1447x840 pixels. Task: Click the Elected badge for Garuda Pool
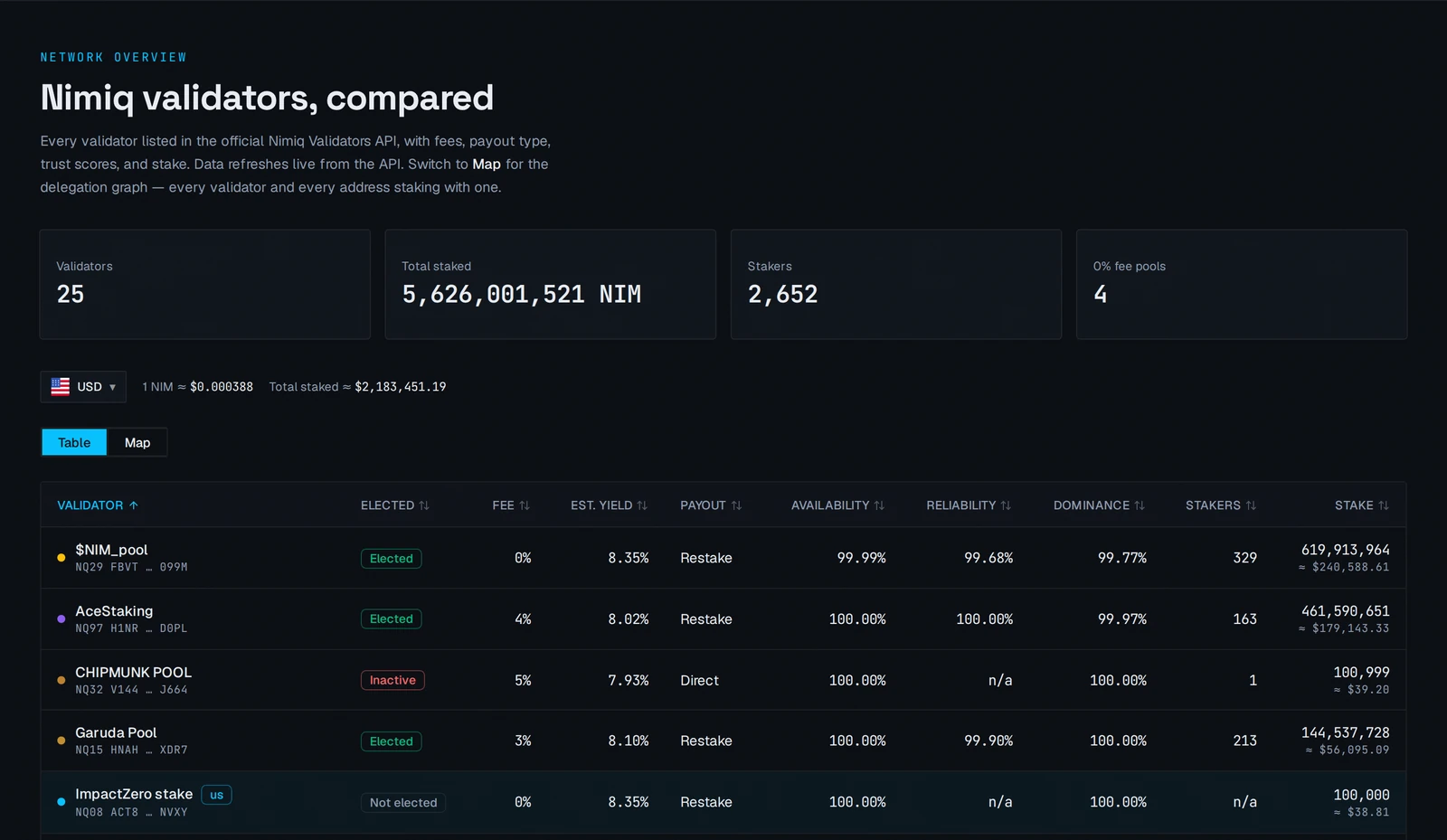391,741
